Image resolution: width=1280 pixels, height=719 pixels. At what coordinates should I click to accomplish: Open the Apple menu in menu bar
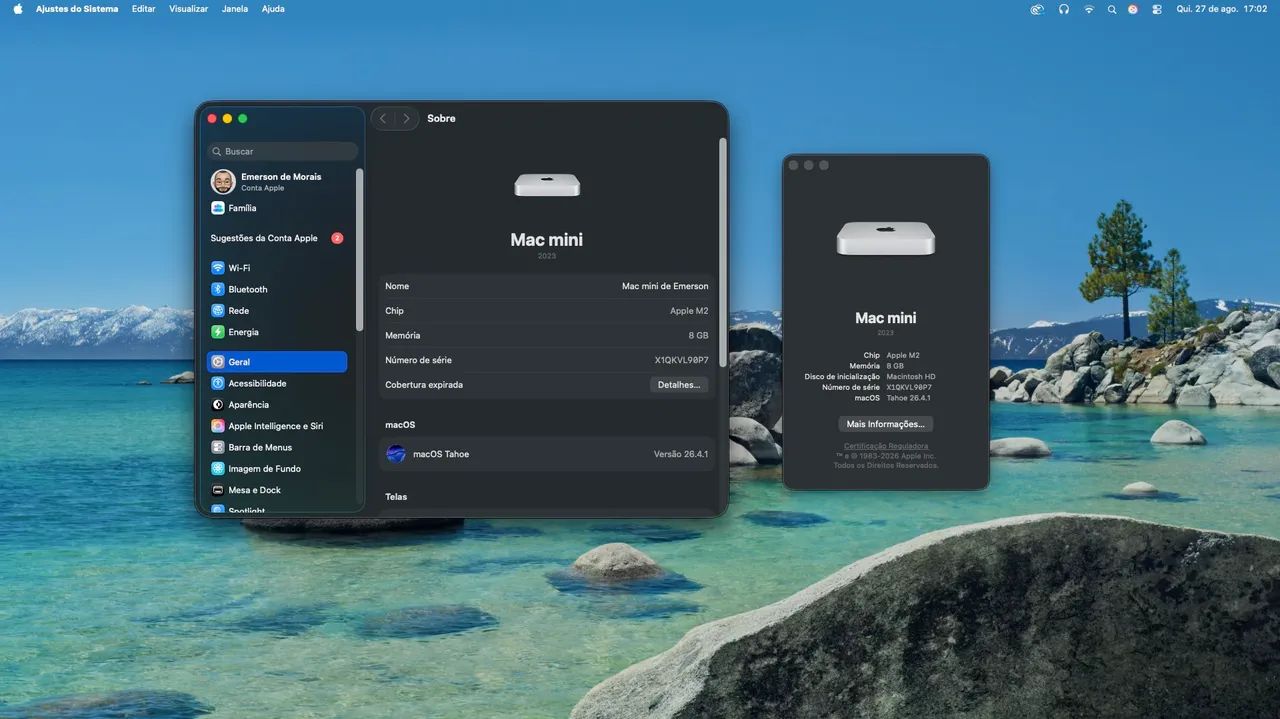[18, 9]
